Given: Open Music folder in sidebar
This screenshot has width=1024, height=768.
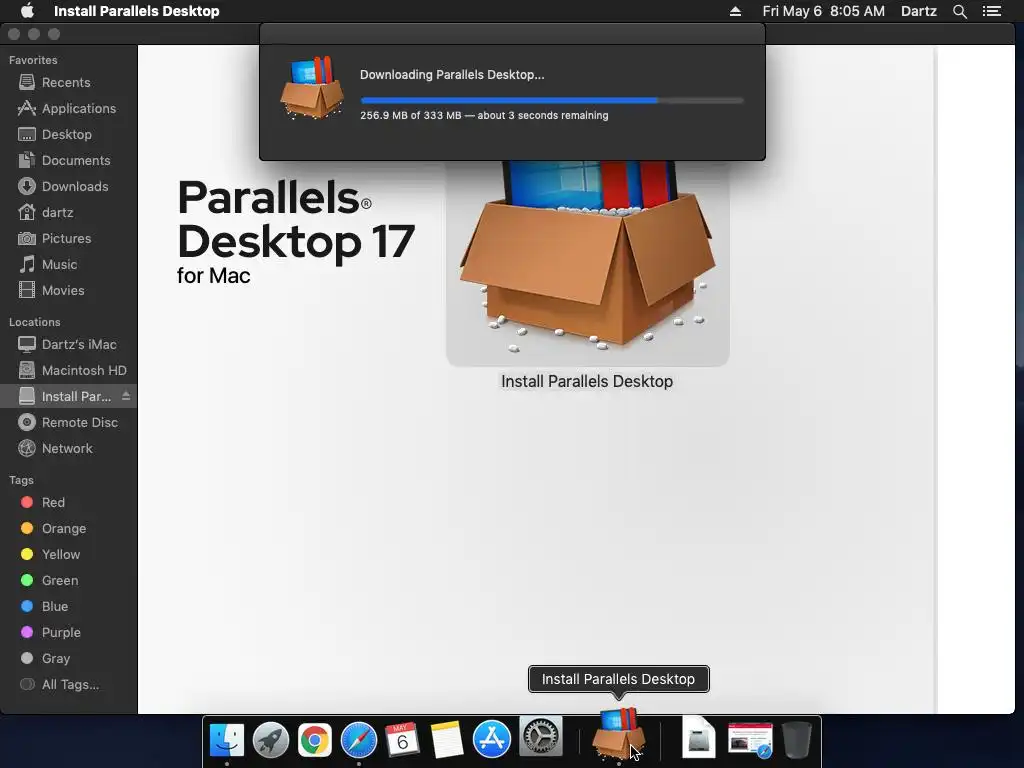Looking at the screenshot, I should click(x=69, y=264).
